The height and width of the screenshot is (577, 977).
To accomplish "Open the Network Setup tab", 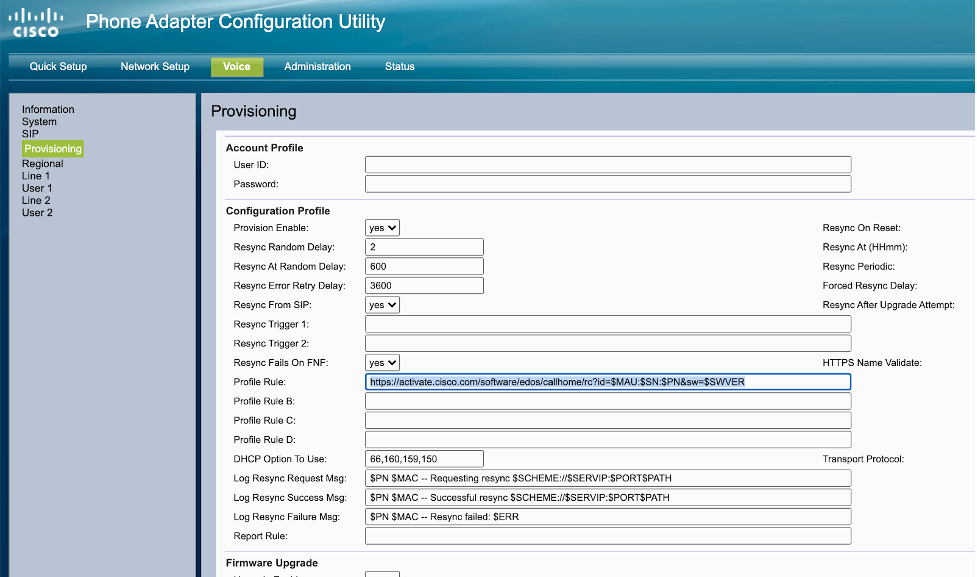I will coord(154,66).
